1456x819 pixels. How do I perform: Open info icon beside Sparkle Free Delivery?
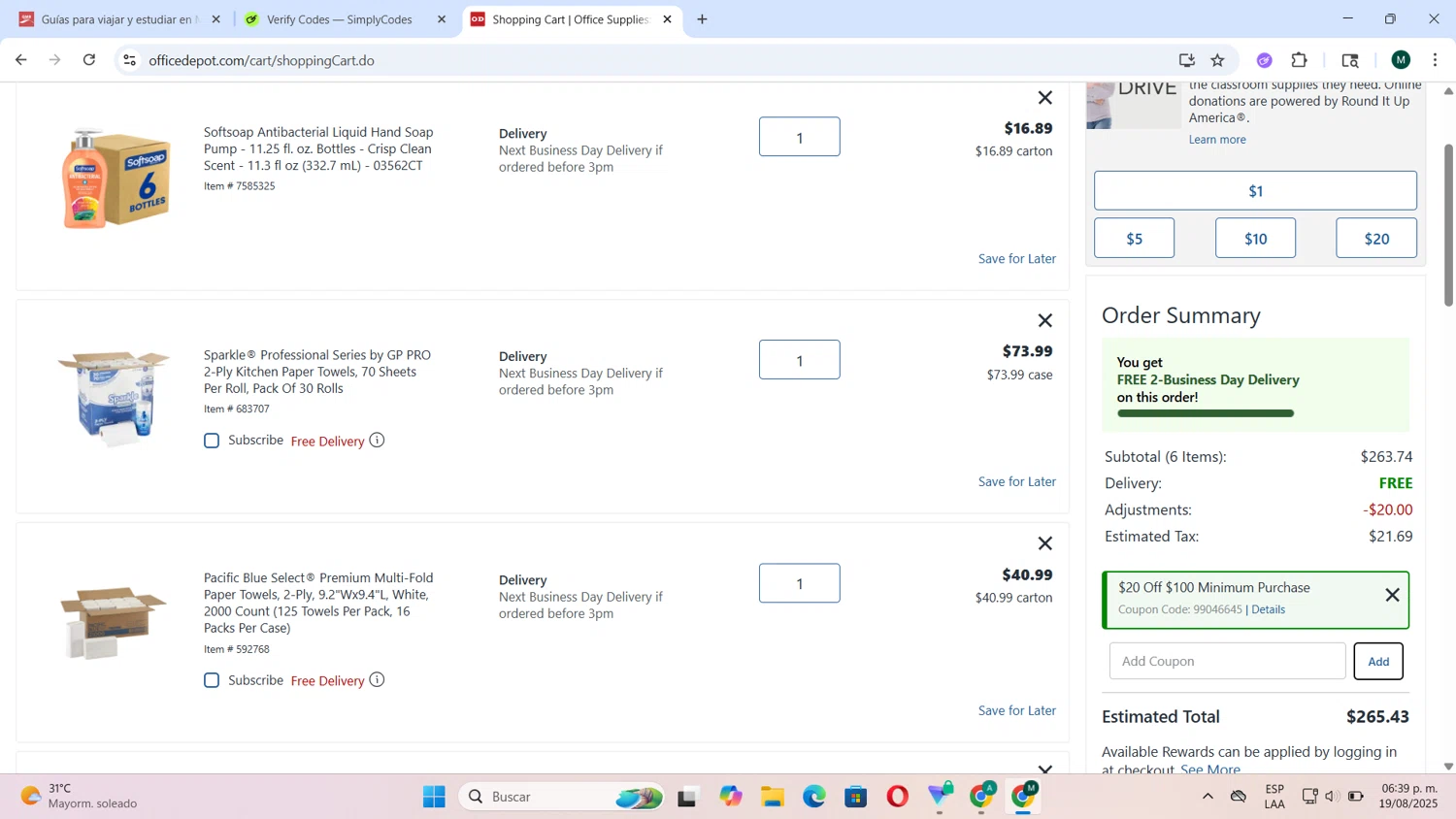(377, 441)
